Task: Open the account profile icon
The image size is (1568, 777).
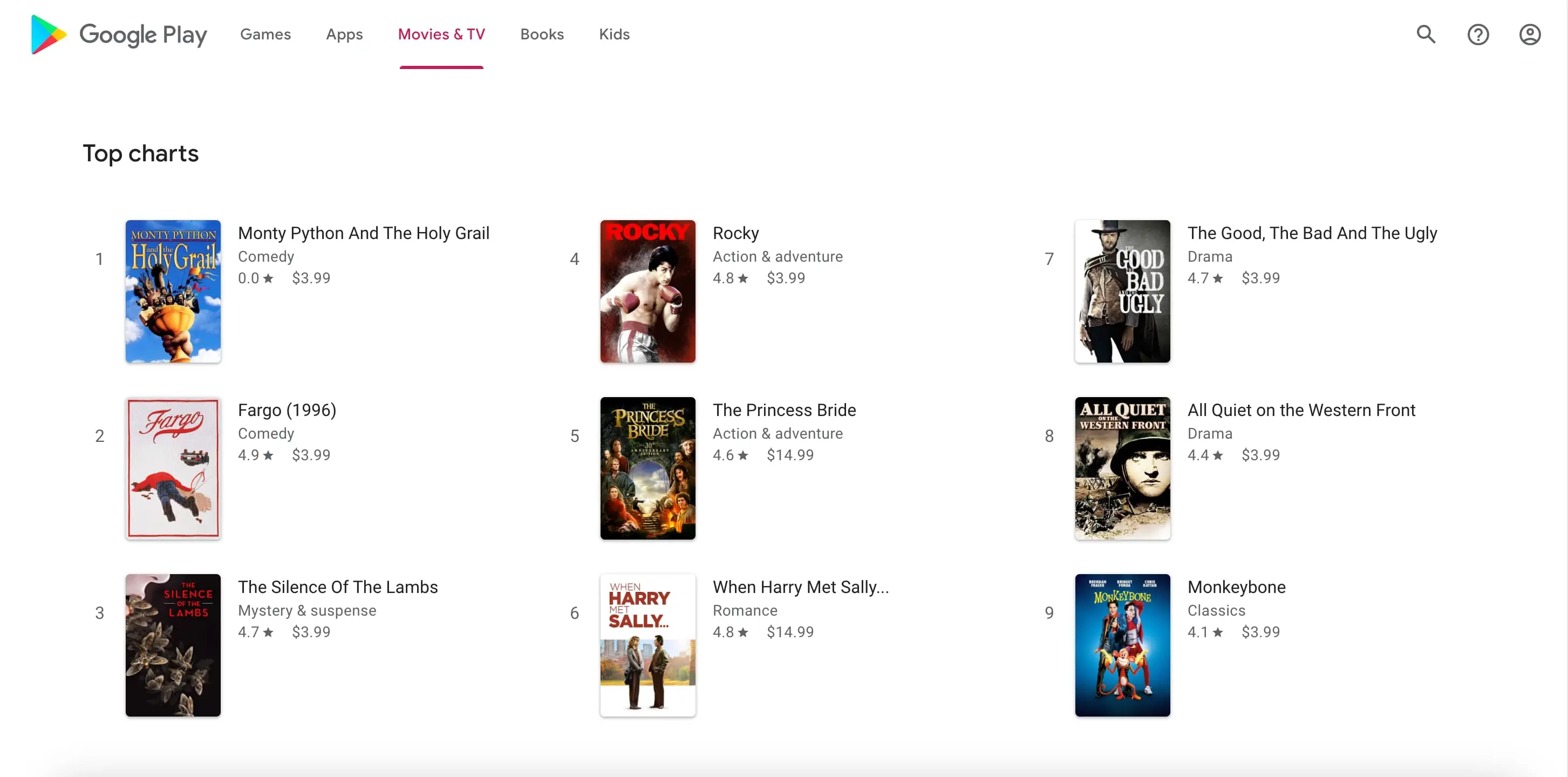Action: (1530, 35)
